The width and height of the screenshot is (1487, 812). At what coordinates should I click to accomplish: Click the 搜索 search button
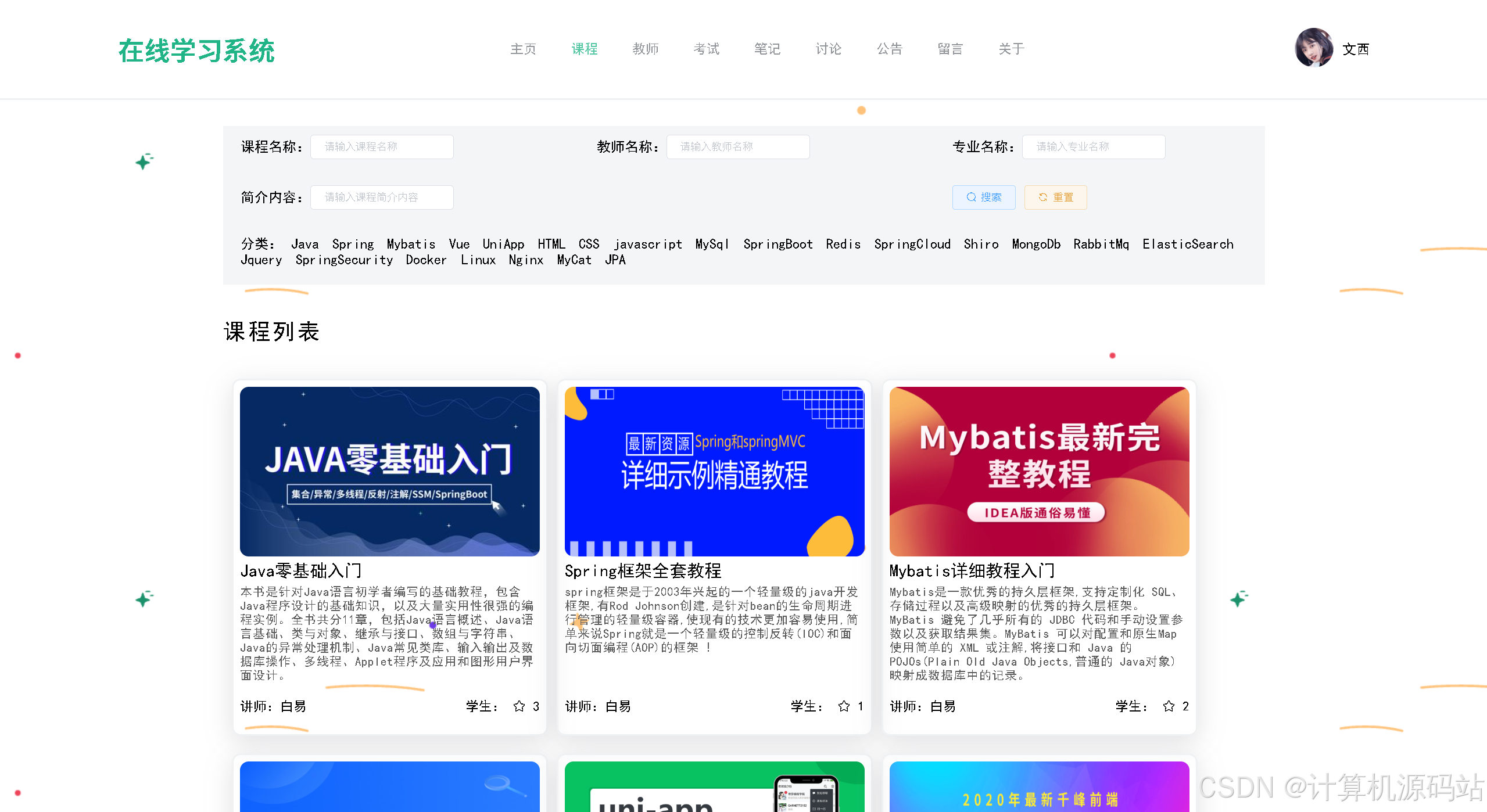[x=983, y=197]
